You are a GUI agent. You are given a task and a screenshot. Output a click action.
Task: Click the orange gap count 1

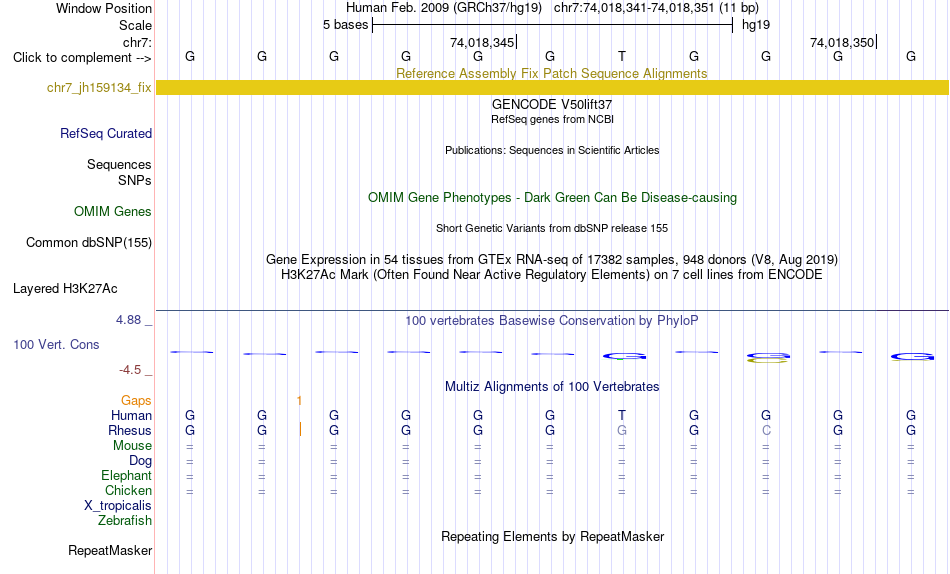tap(299, 401)
